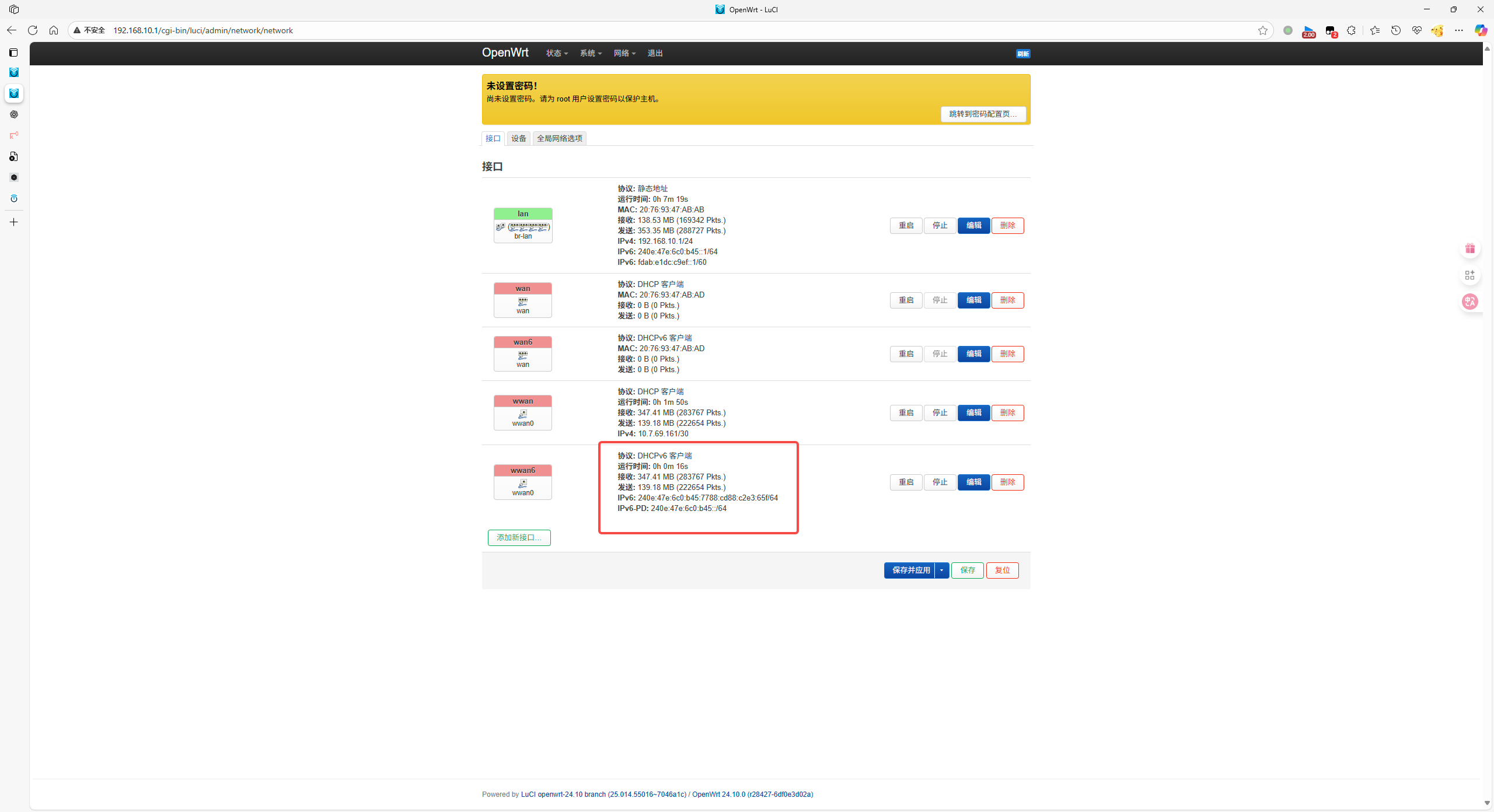This screenshot has width=1494, height=812.
Task: Click 退出 to log out
Action: pos(655,53)
